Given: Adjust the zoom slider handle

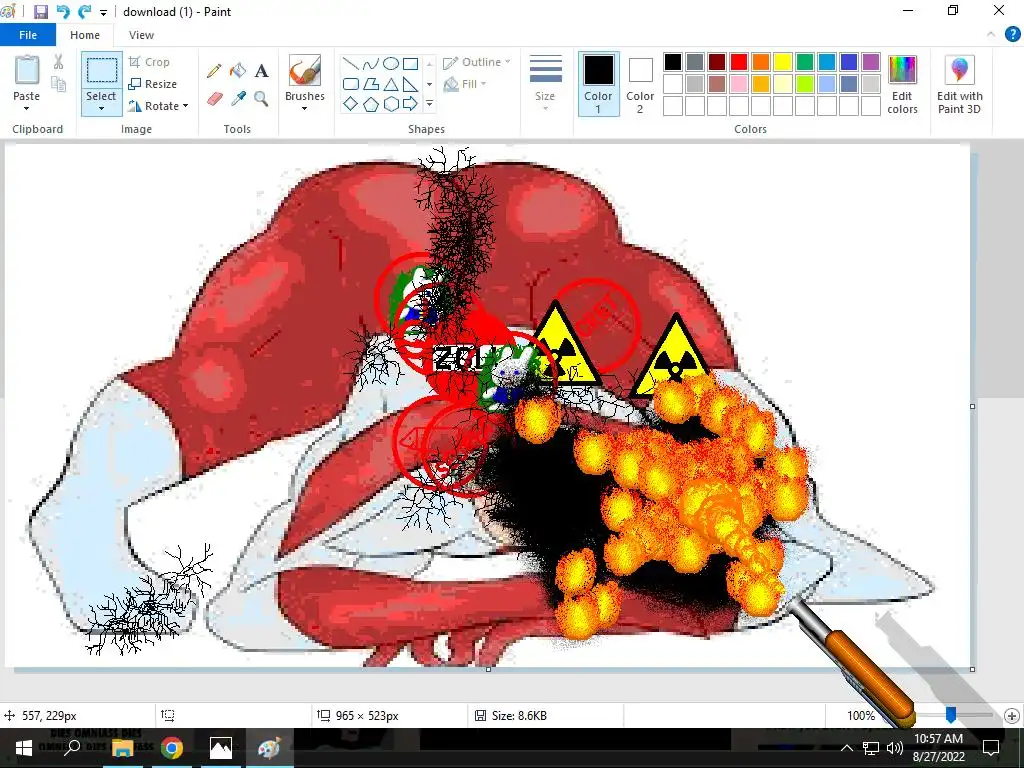Looking at the screenshot, I should pos(951,716).
